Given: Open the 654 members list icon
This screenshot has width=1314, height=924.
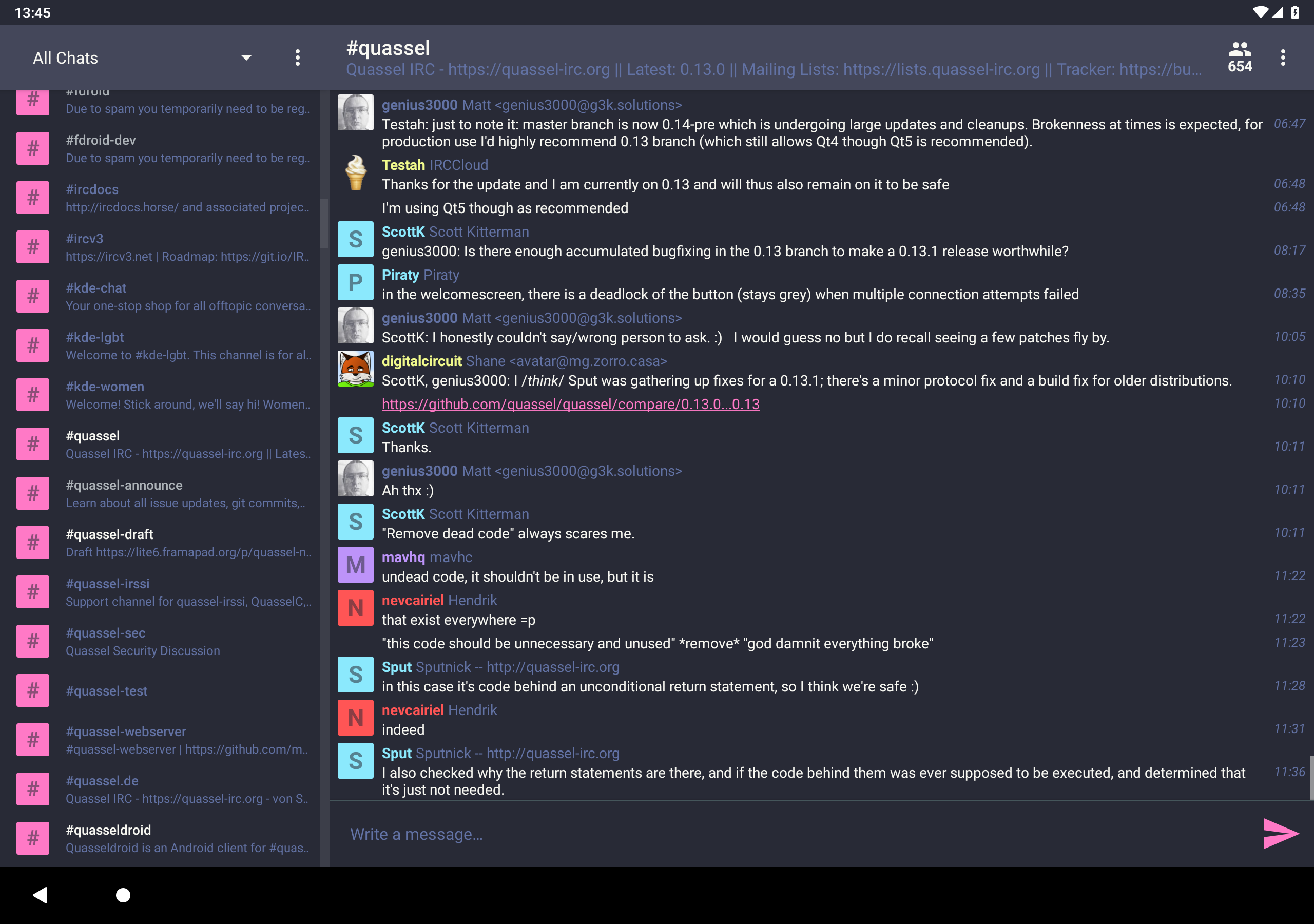Looking at the screenshot, I should [x=1240, y=57].
